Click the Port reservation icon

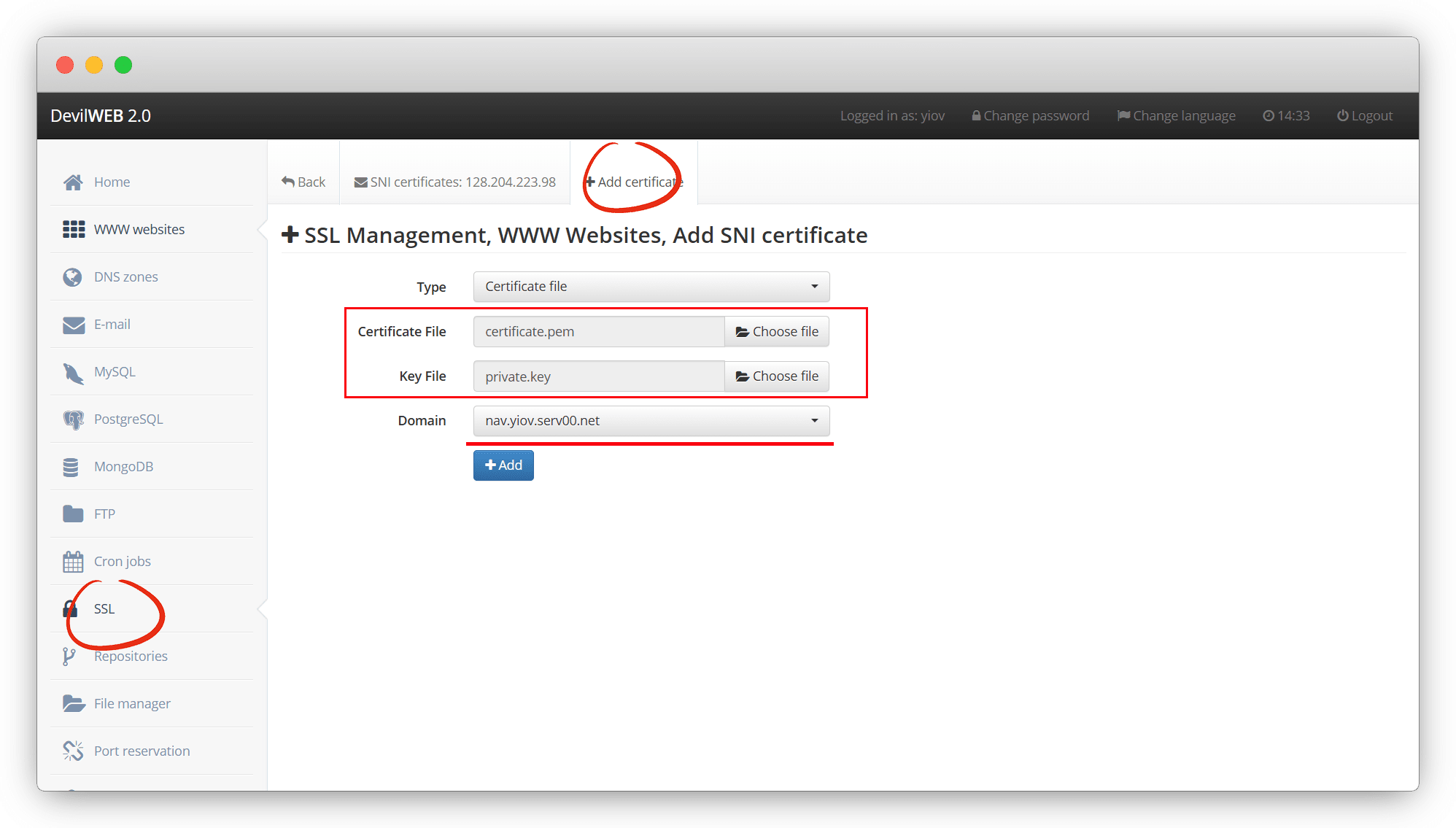(73, 751)
